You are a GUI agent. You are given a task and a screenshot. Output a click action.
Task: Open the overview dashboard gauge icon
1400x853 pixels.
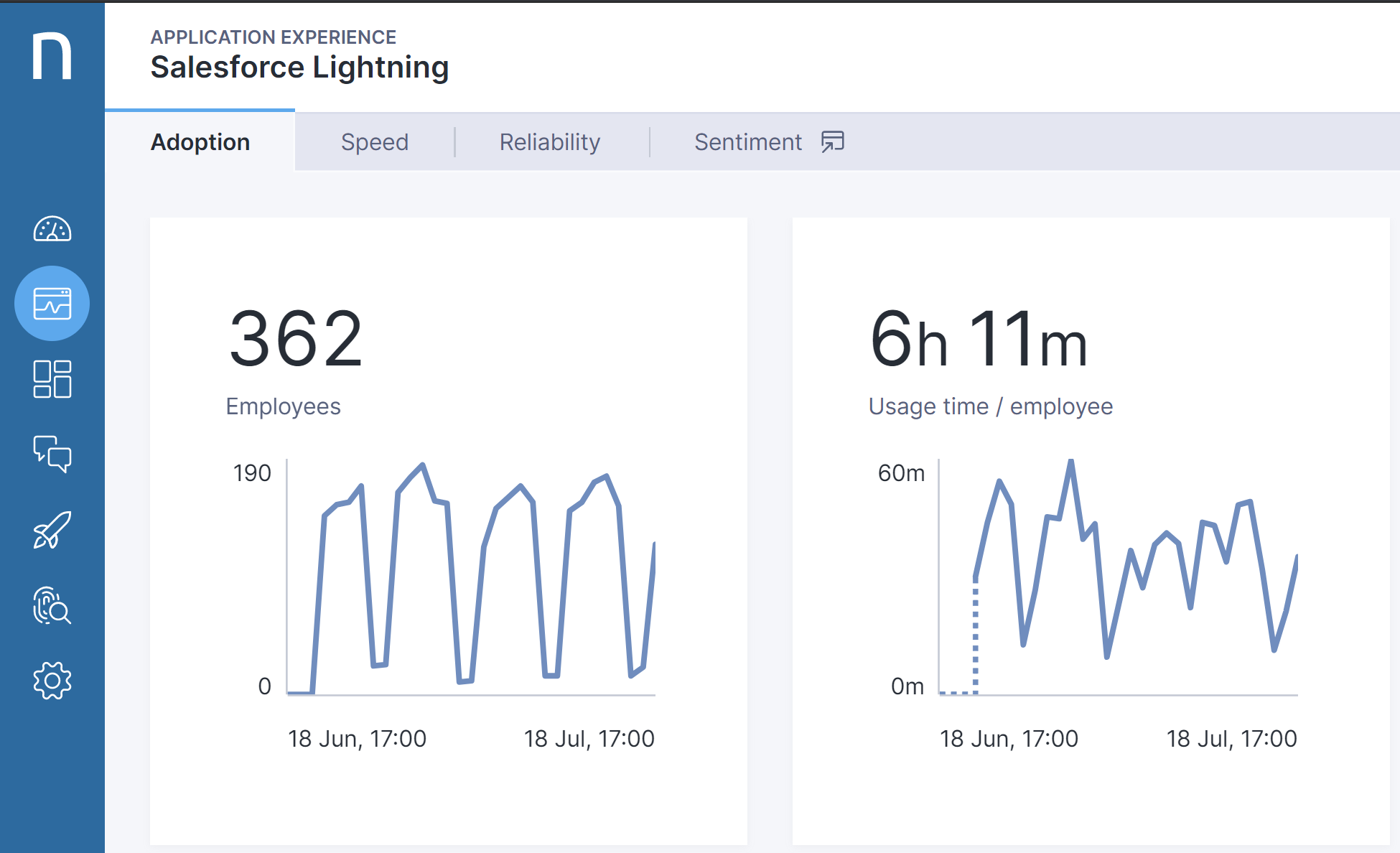[52, 229]
